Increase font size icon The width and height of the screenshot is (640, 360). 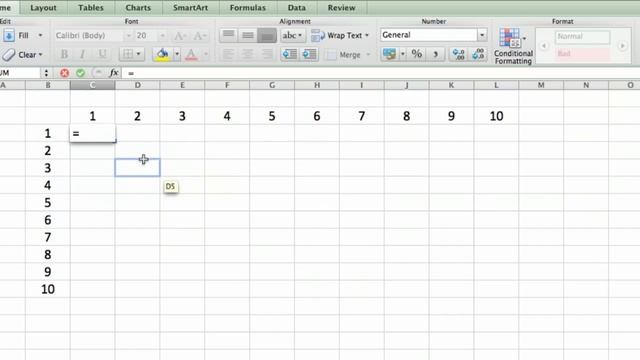click(180, 36)
